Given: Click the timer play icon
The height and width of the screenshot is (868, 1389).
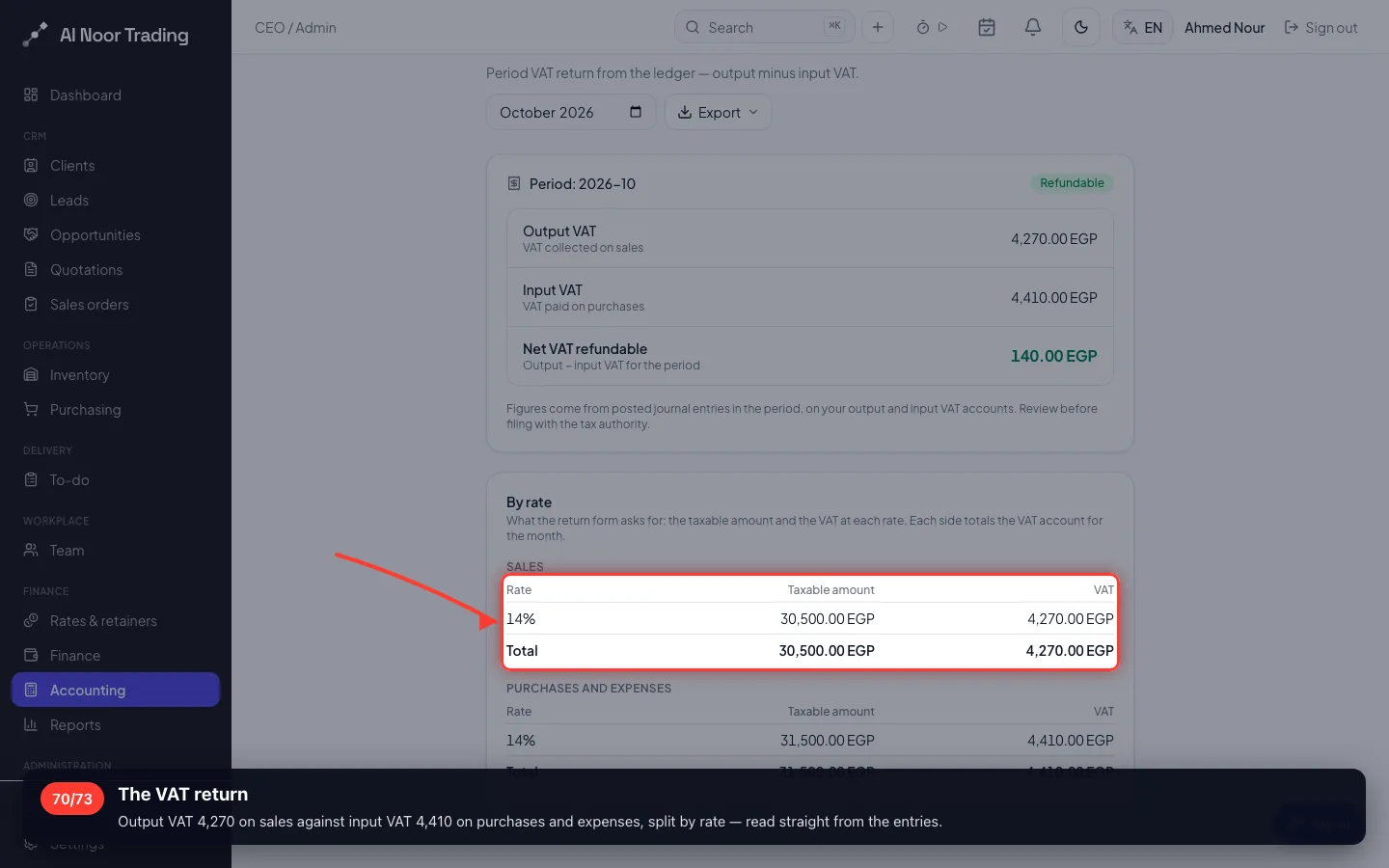Looking at the screenshot, I should point(943,27).
